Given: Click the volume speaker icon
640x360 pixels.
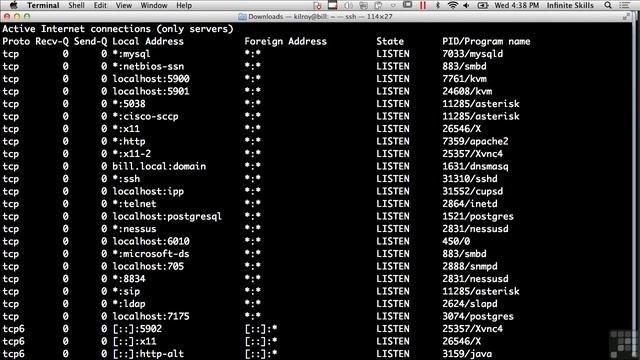Looking at the screenshot, I should [466, 5].
